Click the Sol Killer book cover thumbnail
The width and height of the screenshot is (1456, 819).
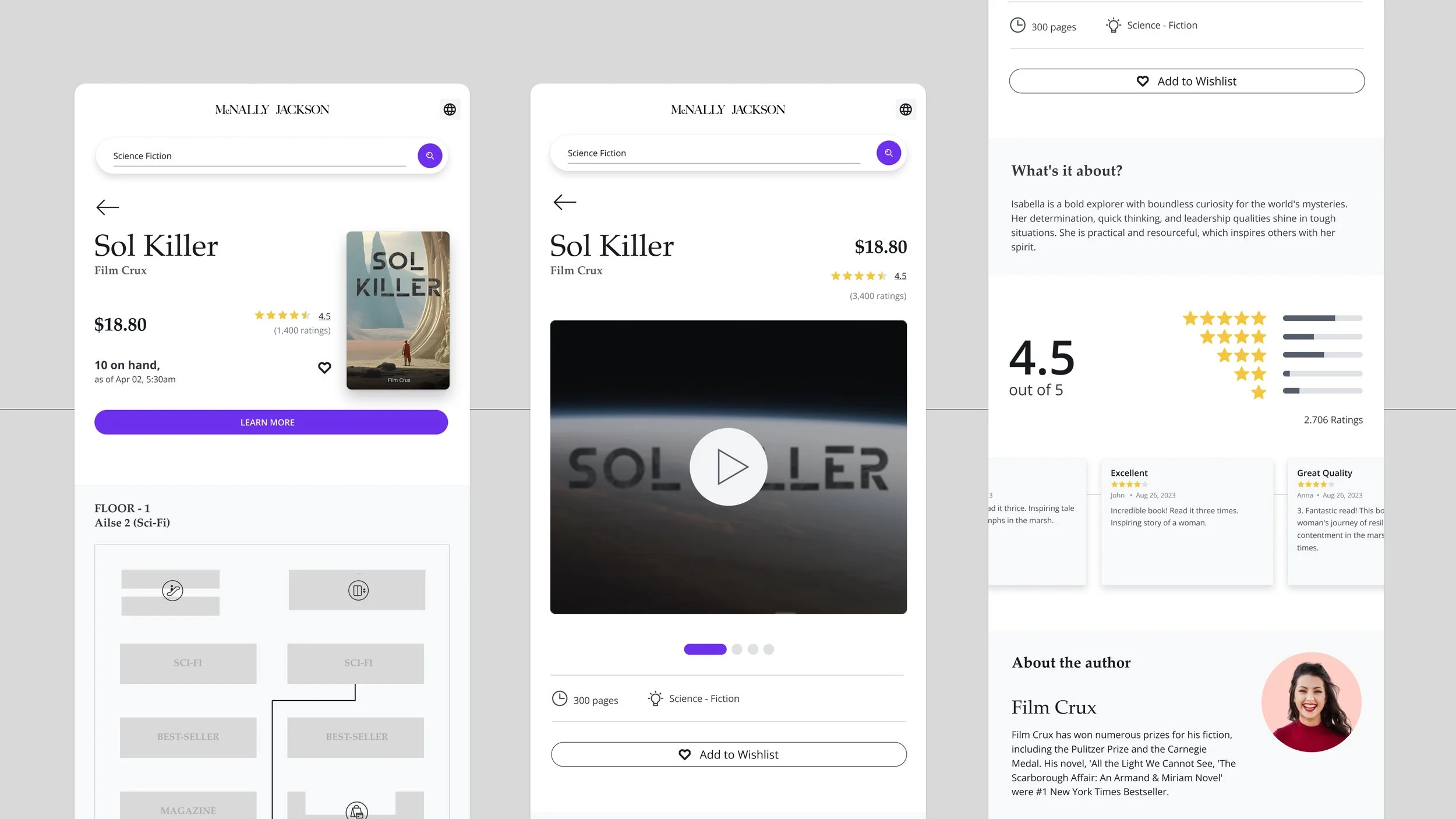pyautogui.click(x=398, y=310)
